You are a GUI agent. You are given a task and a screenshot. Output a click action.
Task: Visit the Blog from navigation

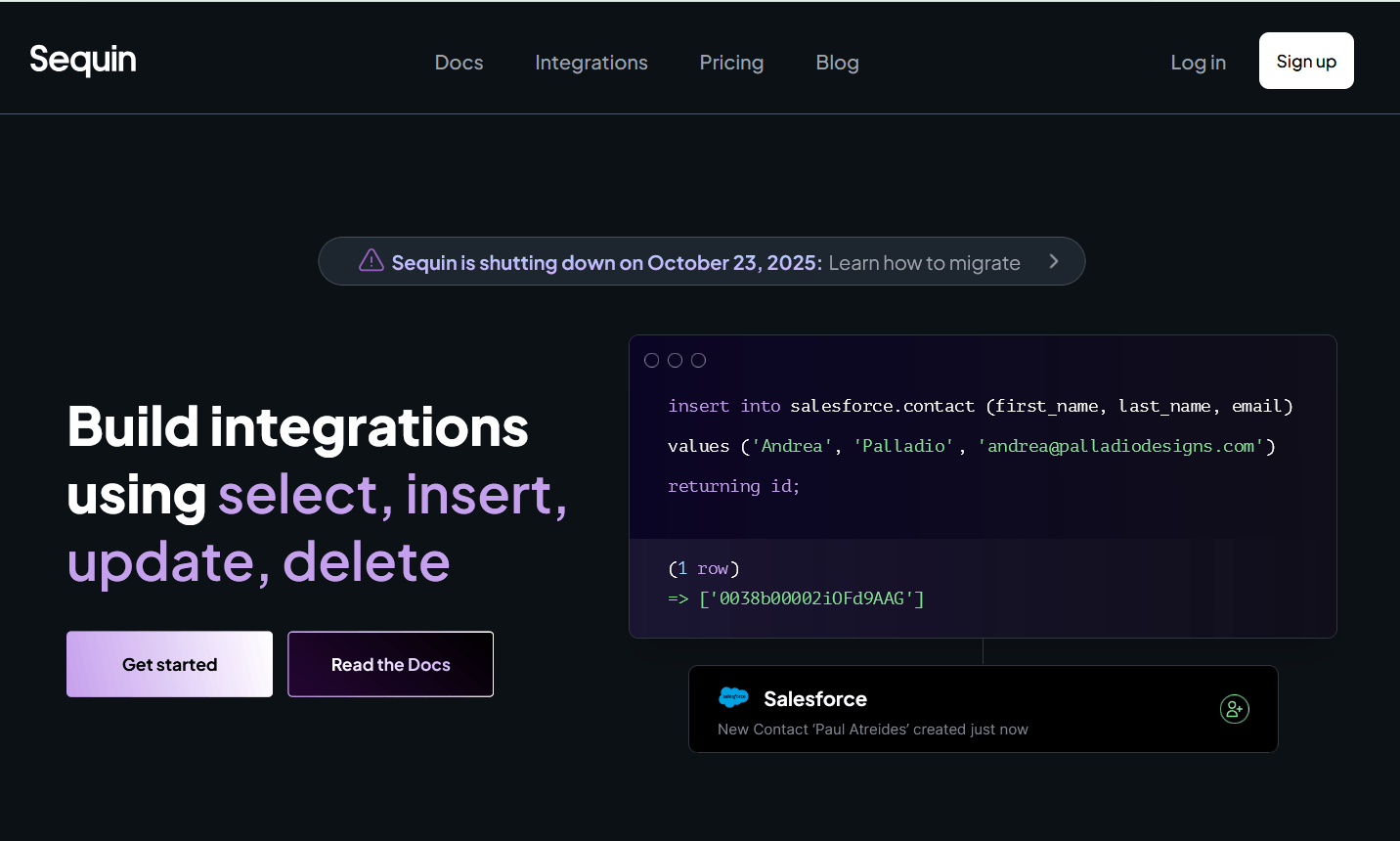[x=838, y=63]
